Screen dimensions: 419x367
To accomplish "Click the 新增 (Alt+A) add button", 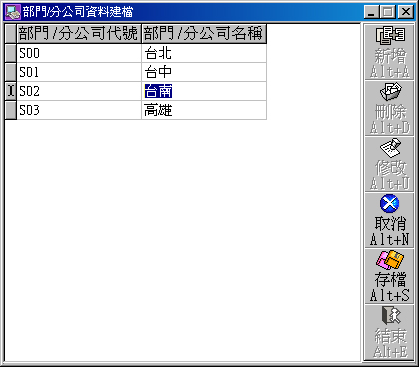I will click(x=389, y=52).
